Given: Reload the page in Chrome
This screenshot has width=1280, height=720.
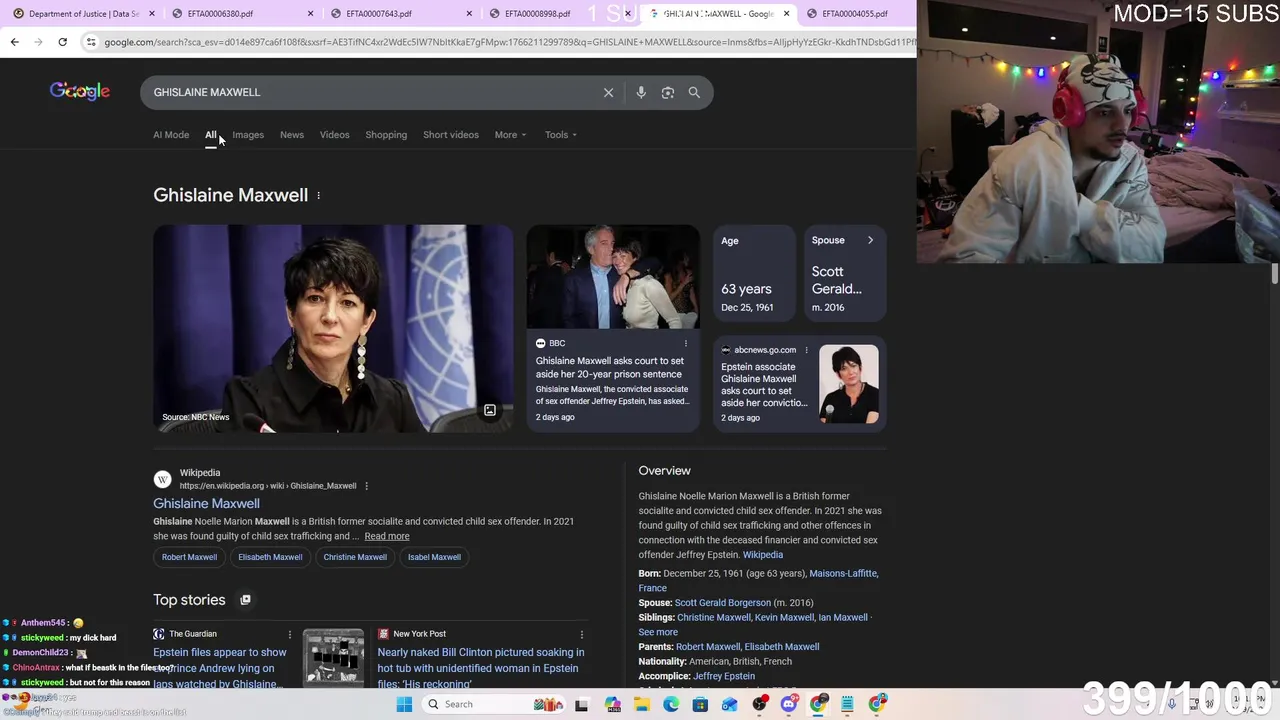Looking at the screenshot, I should pos(62,42).
